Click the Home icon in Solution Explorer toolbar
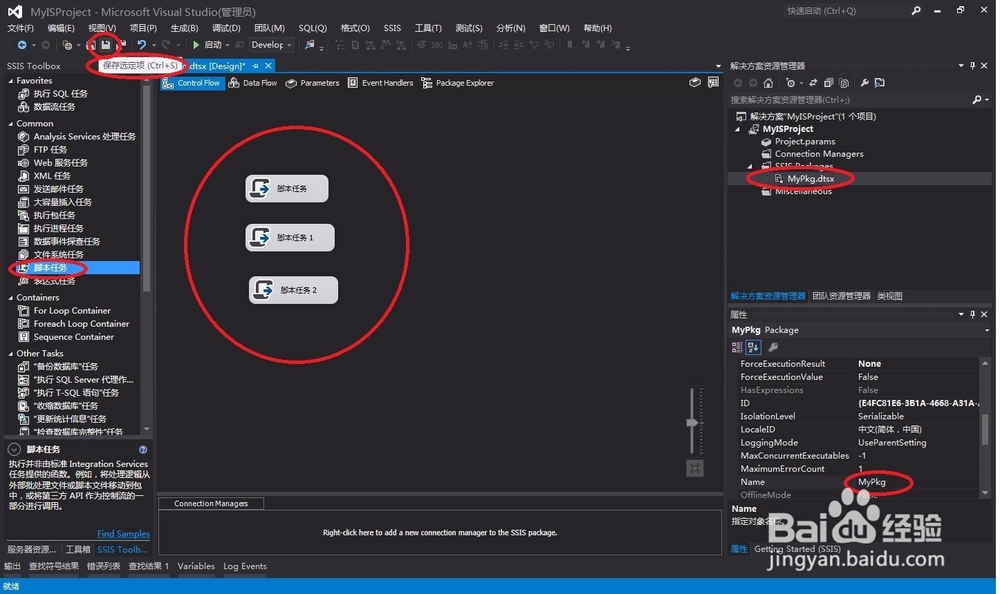Screen dimensions: 1000x594 coord(768,83)
